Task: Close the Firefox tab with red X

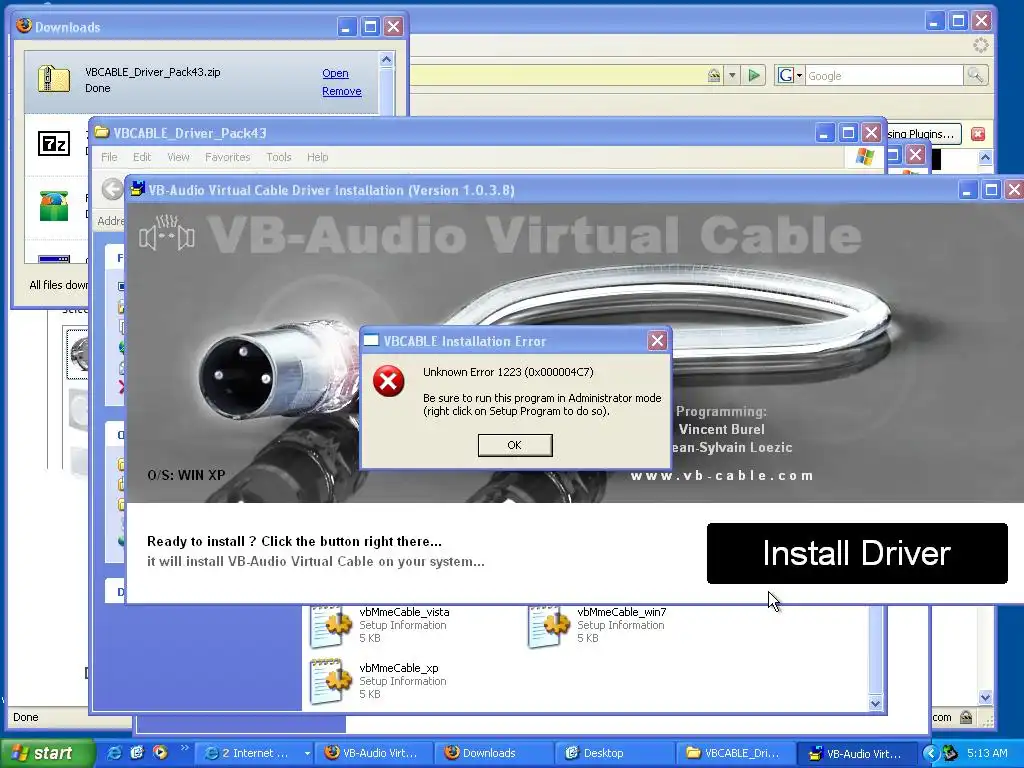Action: (978, 134)
